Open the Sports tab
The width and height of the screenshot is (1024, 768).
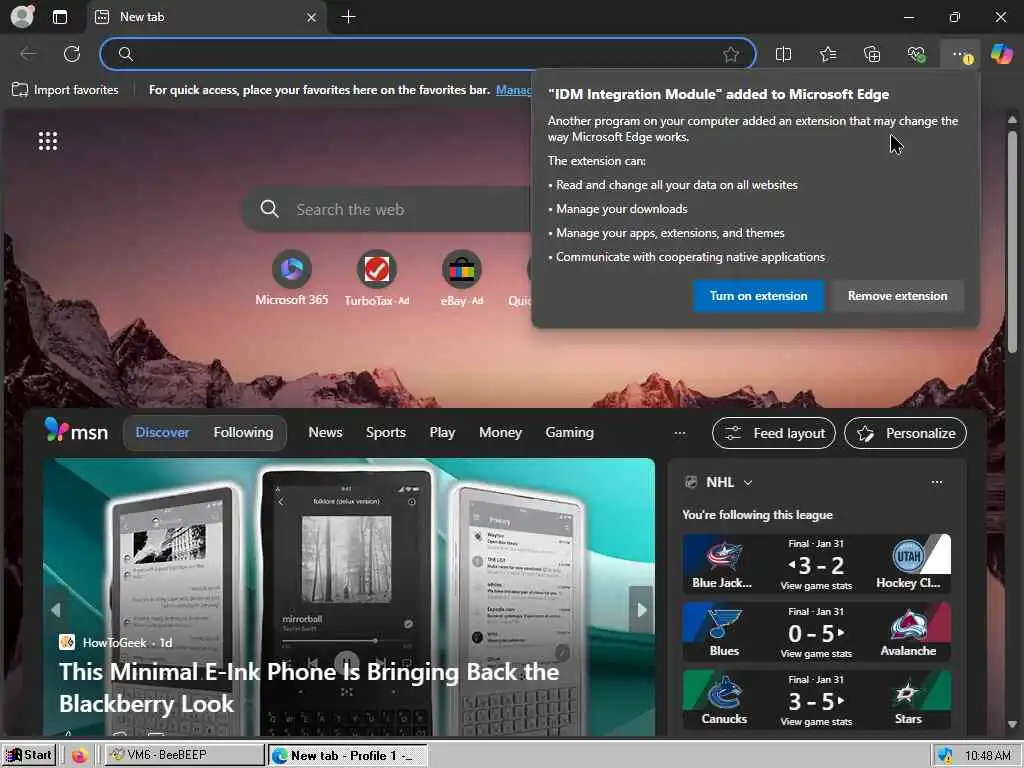[x=385, y=432]
